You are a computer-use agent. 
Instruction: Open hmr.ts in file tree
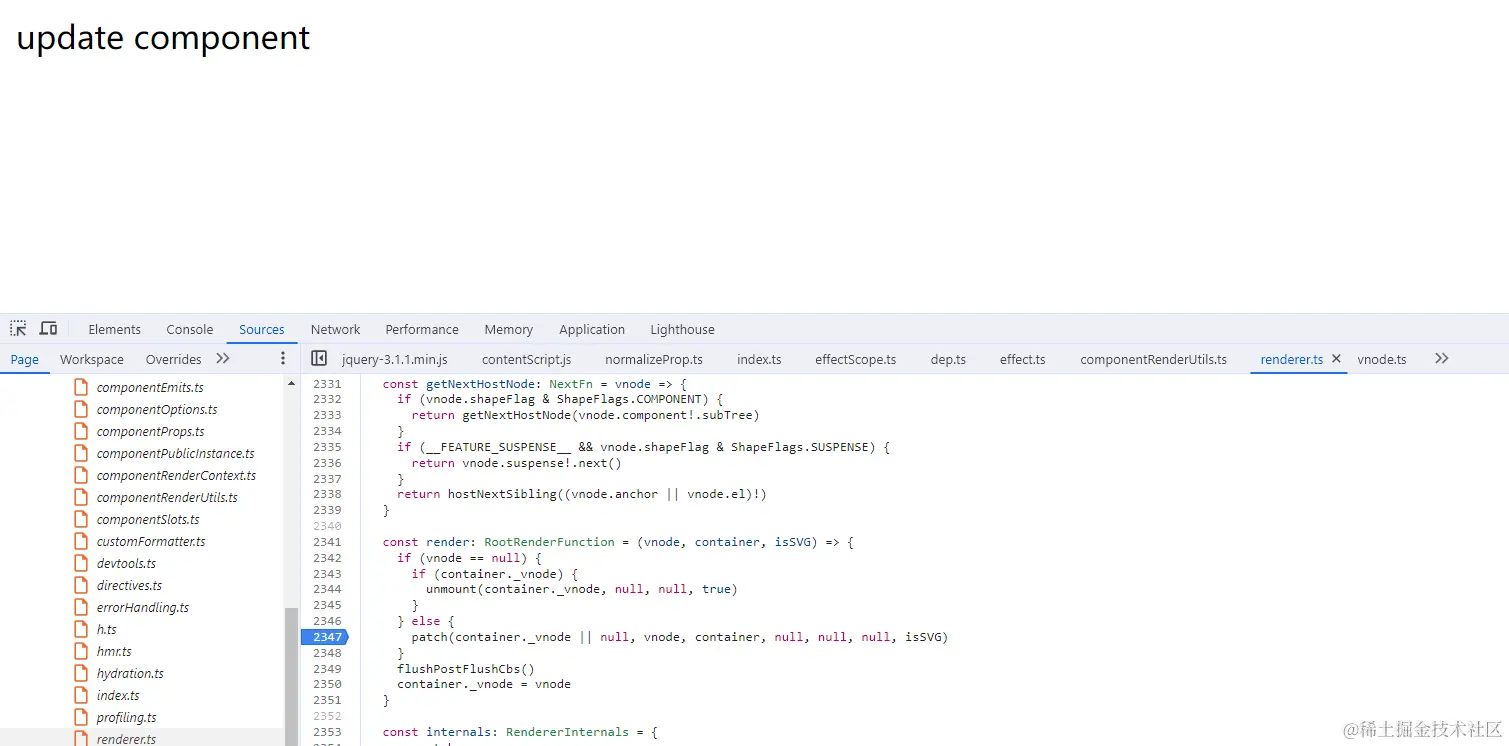(x=114, y=651)
